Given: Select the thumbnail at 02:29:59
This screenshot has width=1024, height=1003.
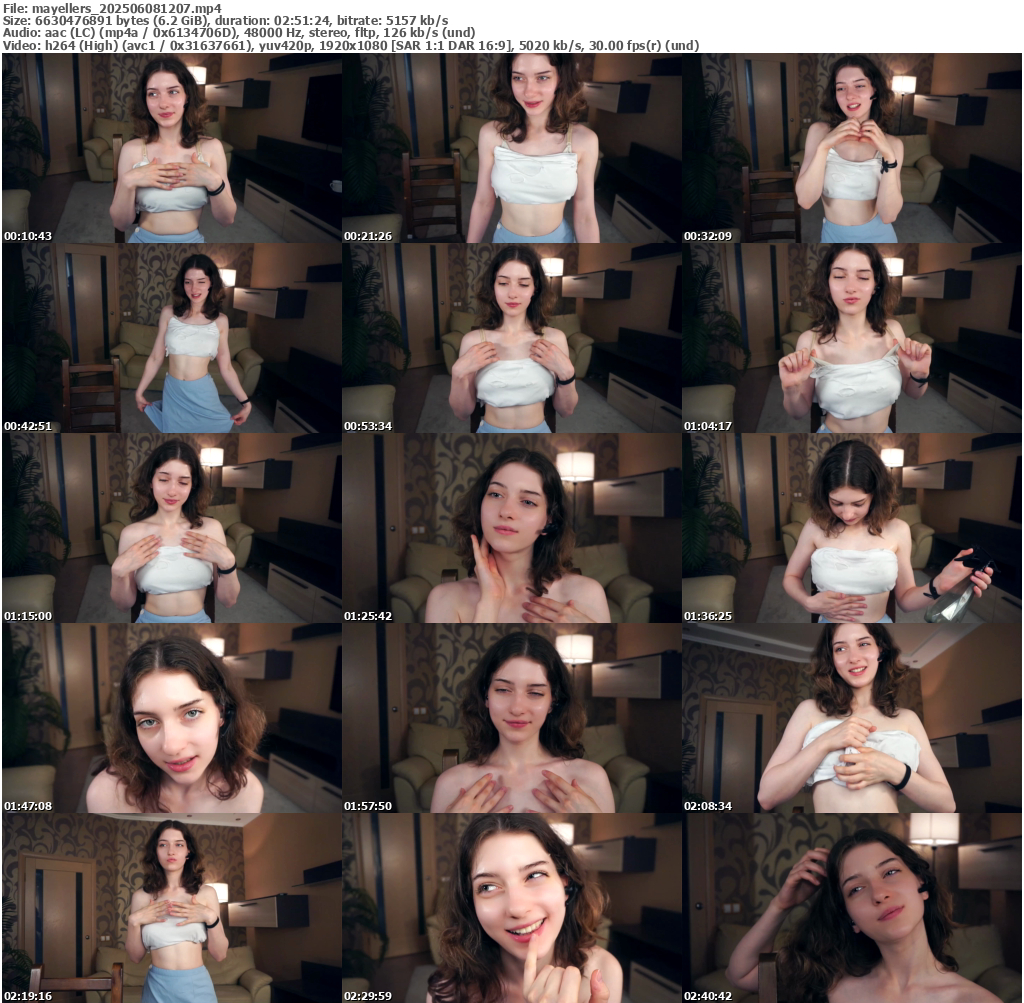Looking at the screenshot, I should click(512, 908).
